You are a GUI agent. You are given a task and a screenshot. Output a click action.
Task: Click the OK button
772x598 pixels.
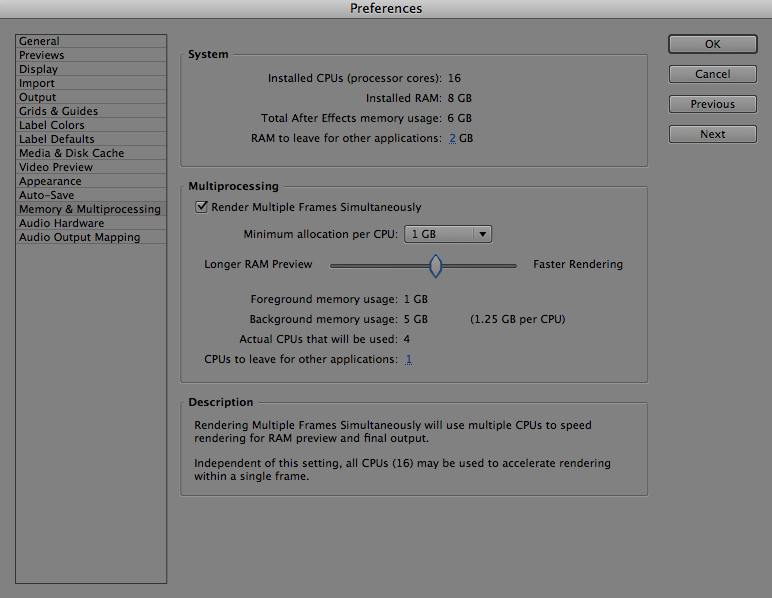712,44
